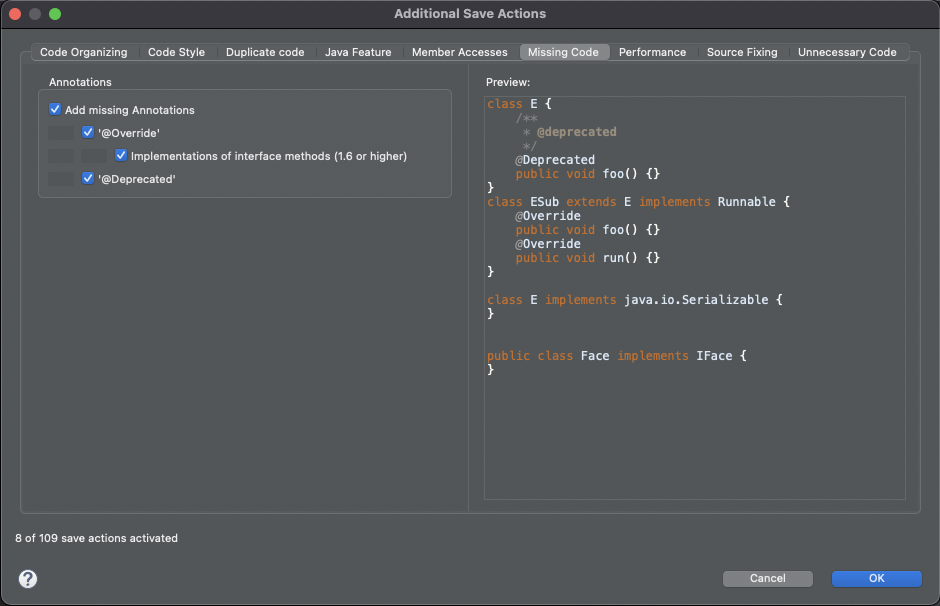
Task: Confirm with the OK button
Action: point(876,578)
